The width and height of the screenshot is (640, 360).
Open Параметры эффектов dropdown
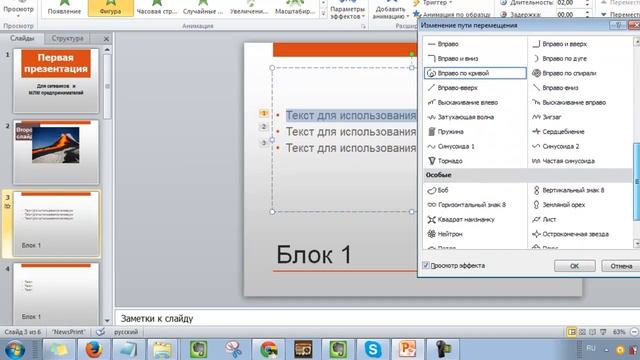347,11
